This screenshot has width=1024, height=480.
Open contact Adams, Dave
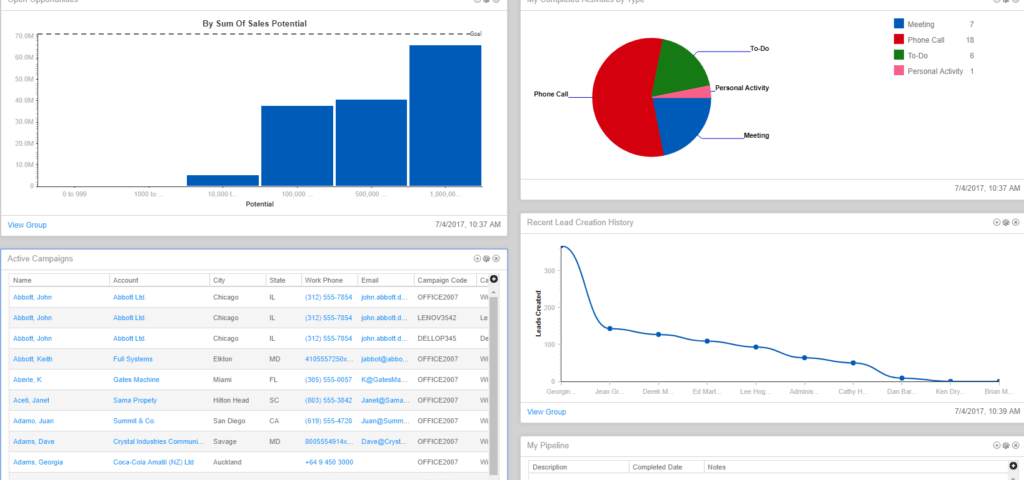[x=34, y=441]
